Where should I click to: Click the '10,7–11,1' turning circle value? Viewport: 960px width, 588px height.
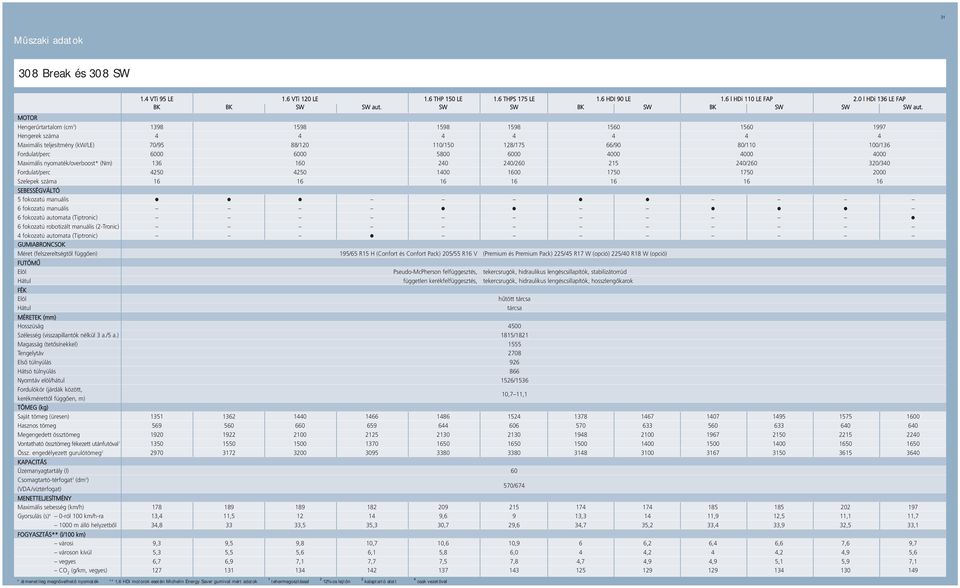(x=514, y=394)
